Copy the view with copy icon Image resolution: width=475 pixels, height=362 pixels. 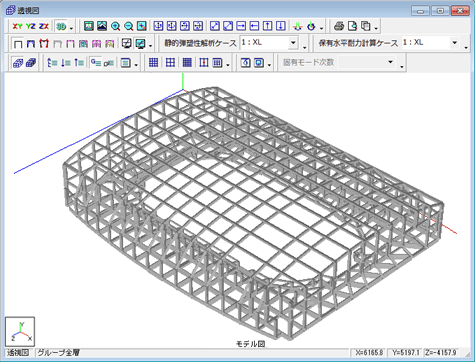366,26
